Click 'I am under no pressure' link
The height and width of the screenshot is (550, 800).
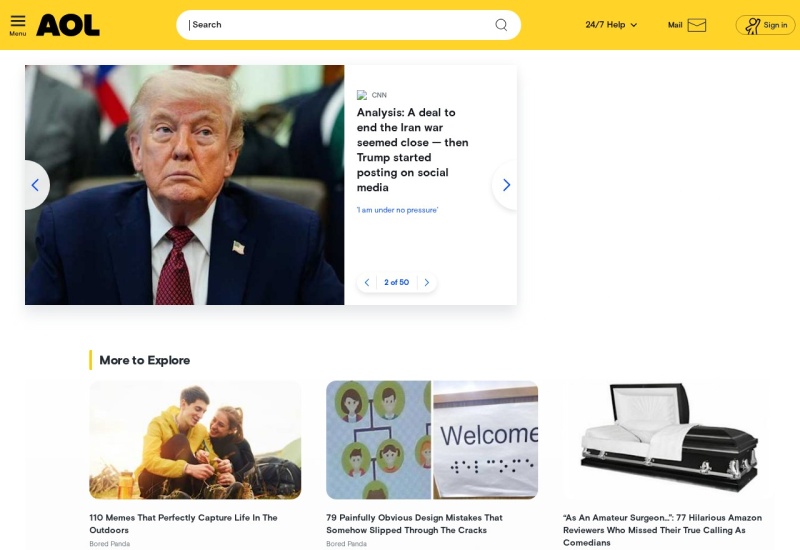(x=397, y=210)
